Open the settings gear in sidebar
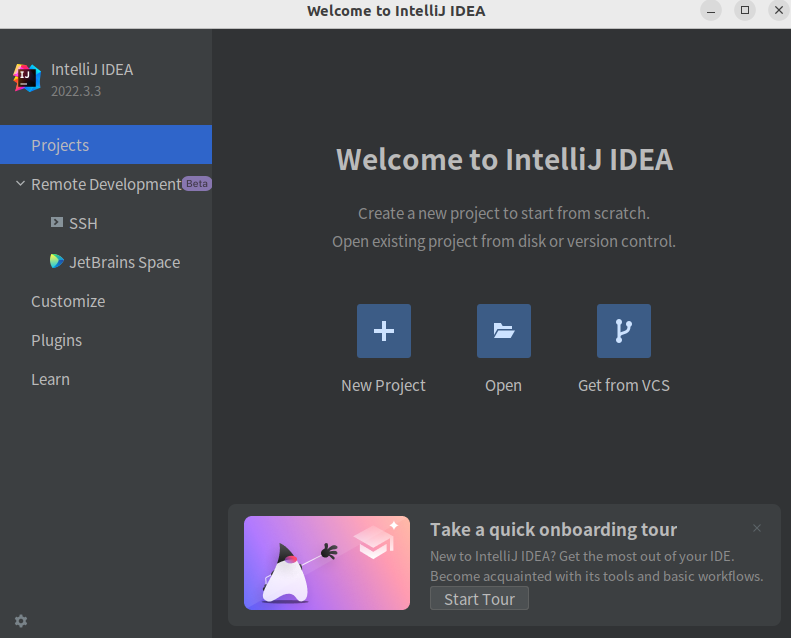 [x=21, y=621]
